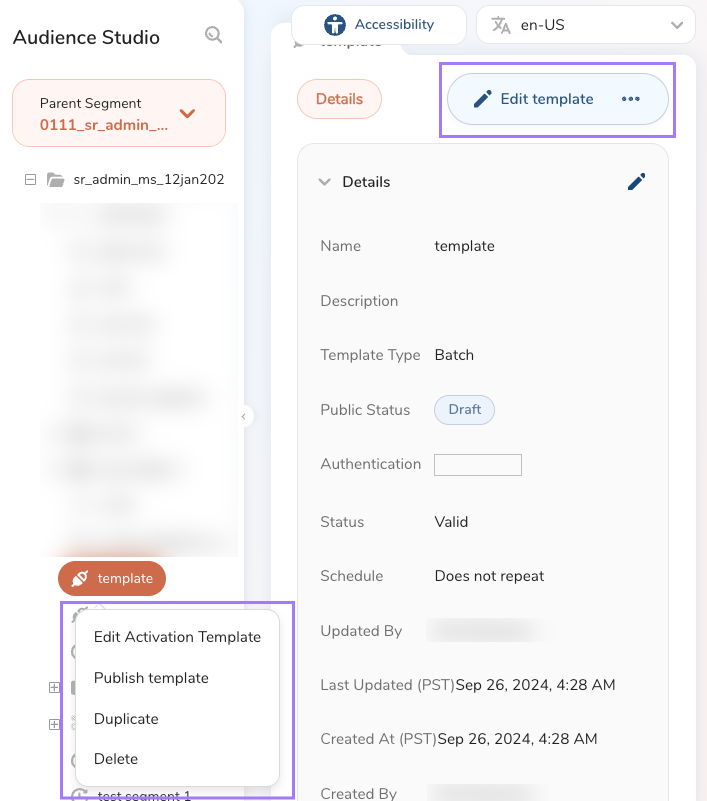Image resolution: width=707 pixels, height=801 pixels.
Task: Open the three-dots more options menu
Action: [x=630, y=99]
